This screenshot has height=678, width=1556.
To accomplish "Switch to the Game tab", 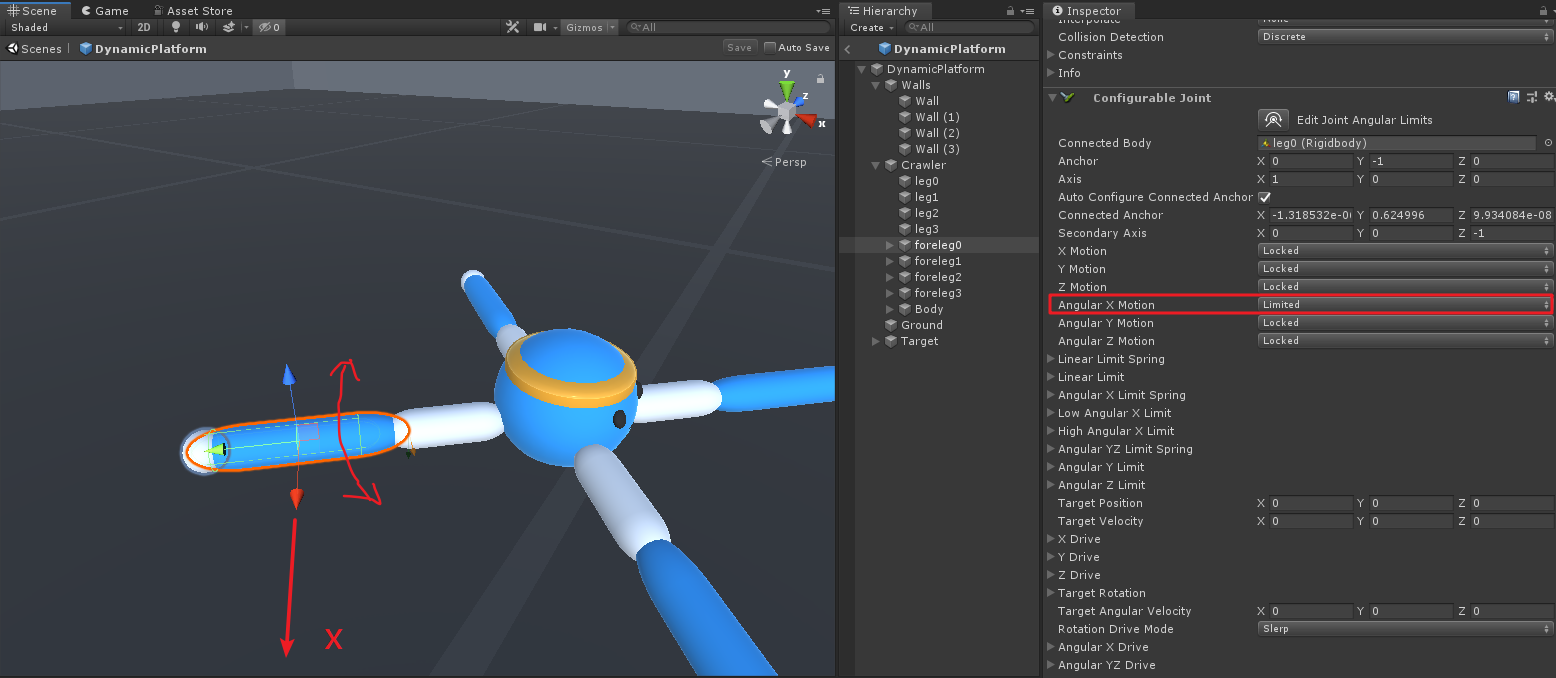I will (x=105, y=10).
